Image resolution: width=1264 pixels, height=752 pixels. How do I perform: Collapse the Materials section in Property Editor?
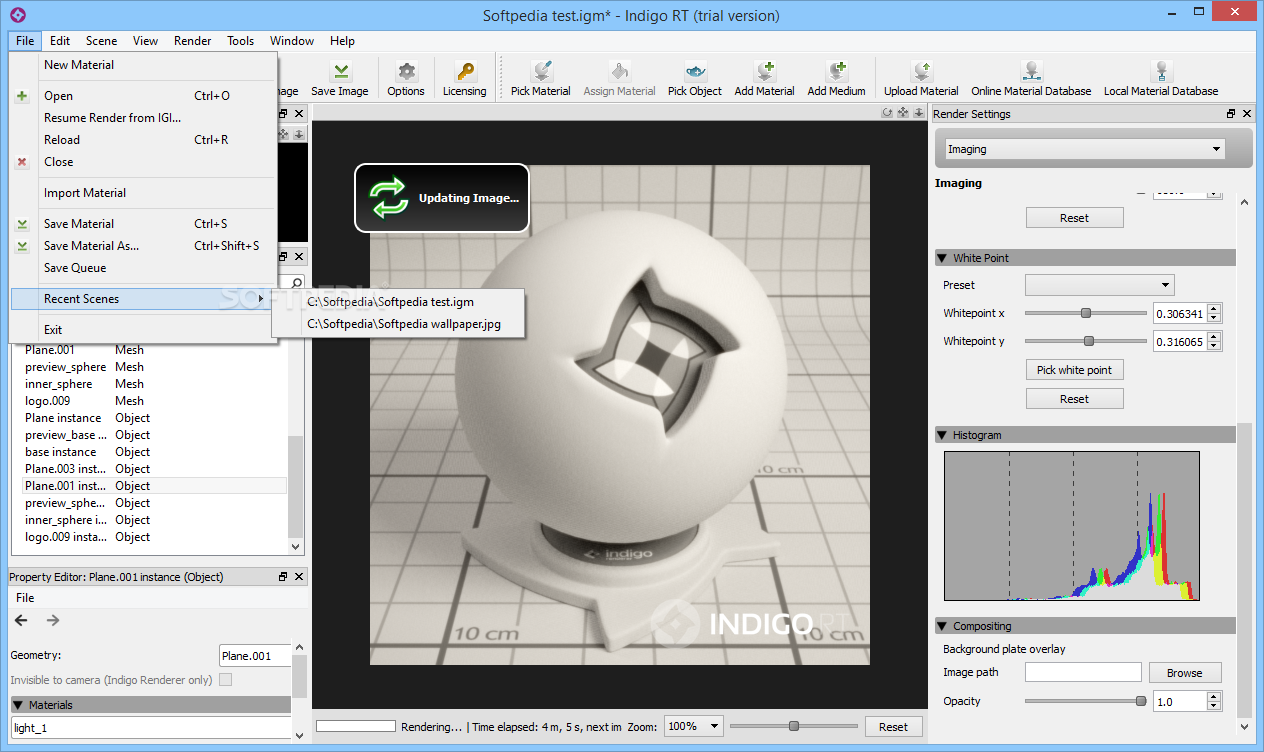click(x=18, y=705)
